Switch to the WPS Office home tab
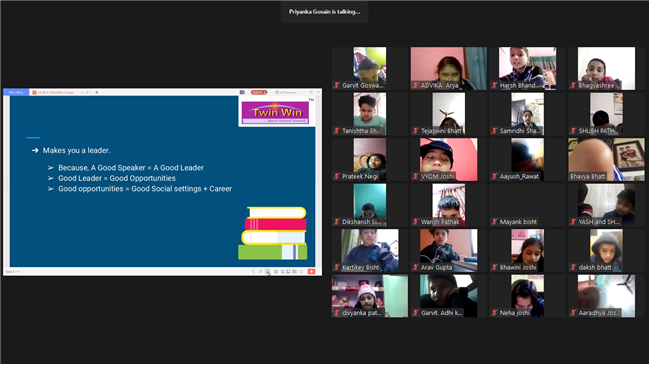The height and width of the screenshot is (365, 650). point(16,92)
